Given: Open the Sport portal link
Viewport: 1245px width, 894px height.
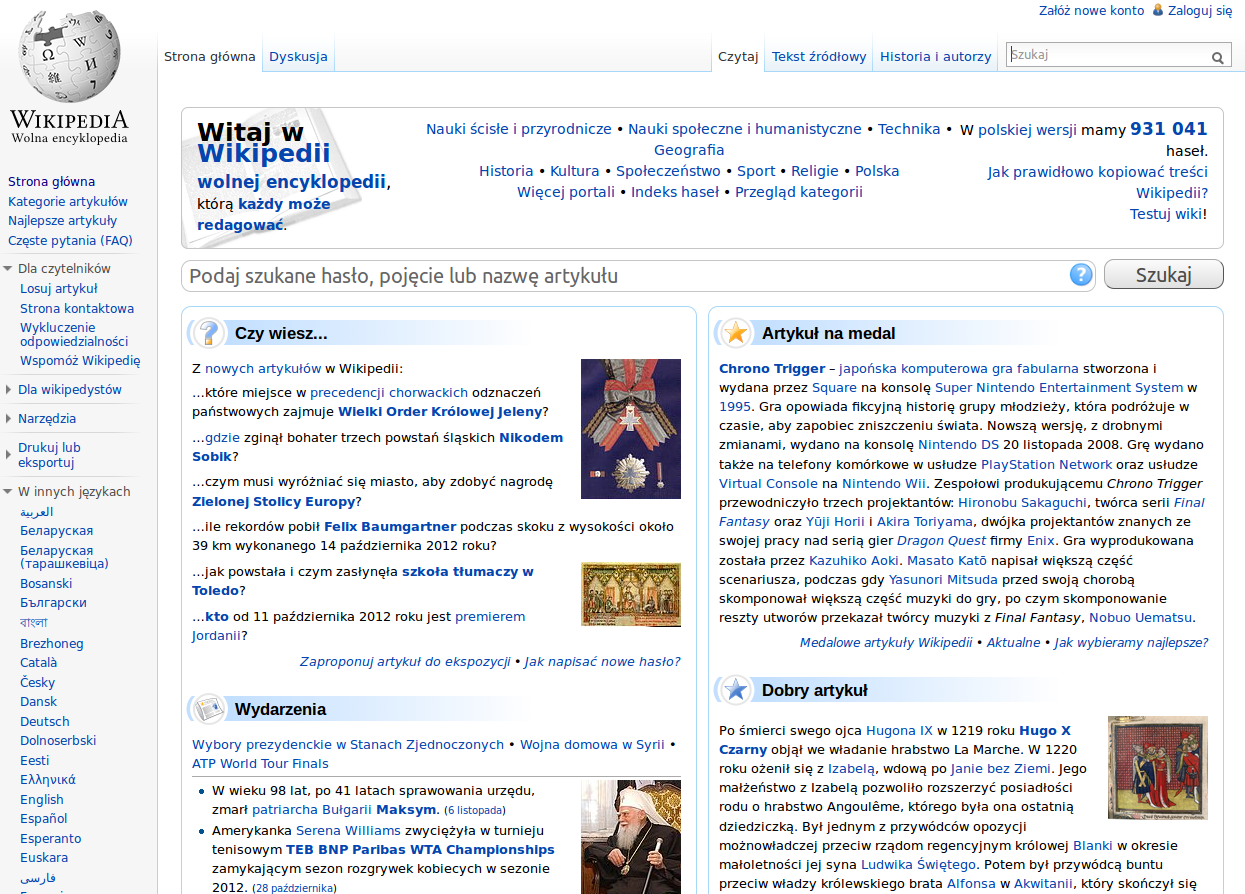Looking at the screenshot, I should click(x=756, y=171).
